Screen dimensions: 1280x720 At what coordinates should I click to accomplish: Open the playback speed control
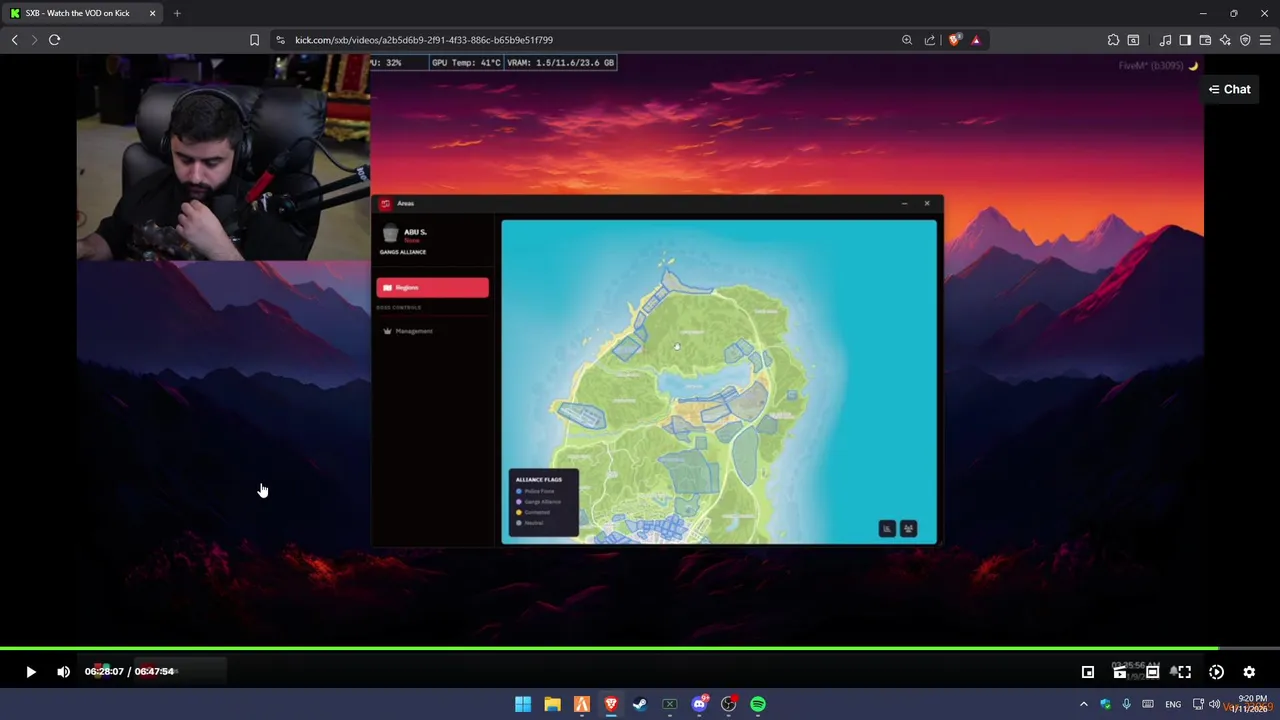point(1216,672)
